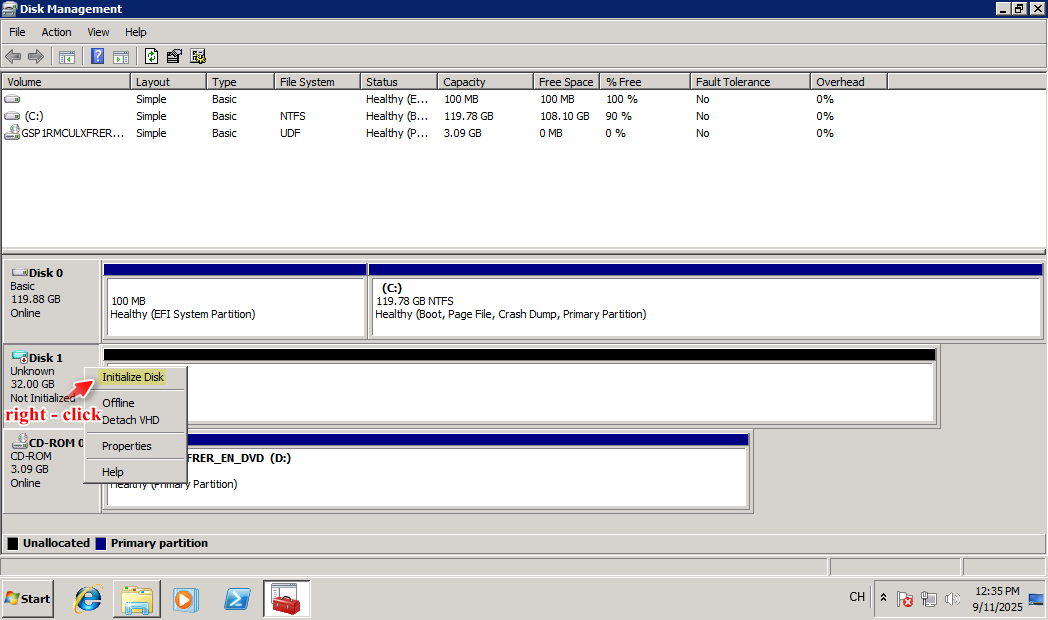The width and height of the screenshot is (1048, 620).
Task: Click the Settings toolbar icon with yellow star
Action: (x=198, y=57)
